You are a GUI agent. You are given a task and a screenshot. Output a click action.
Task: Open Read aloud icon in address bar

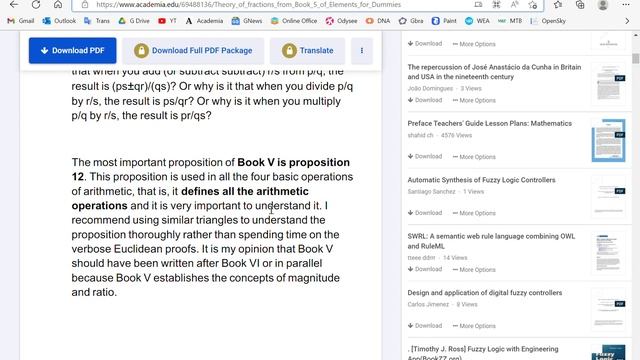point(514,4)
